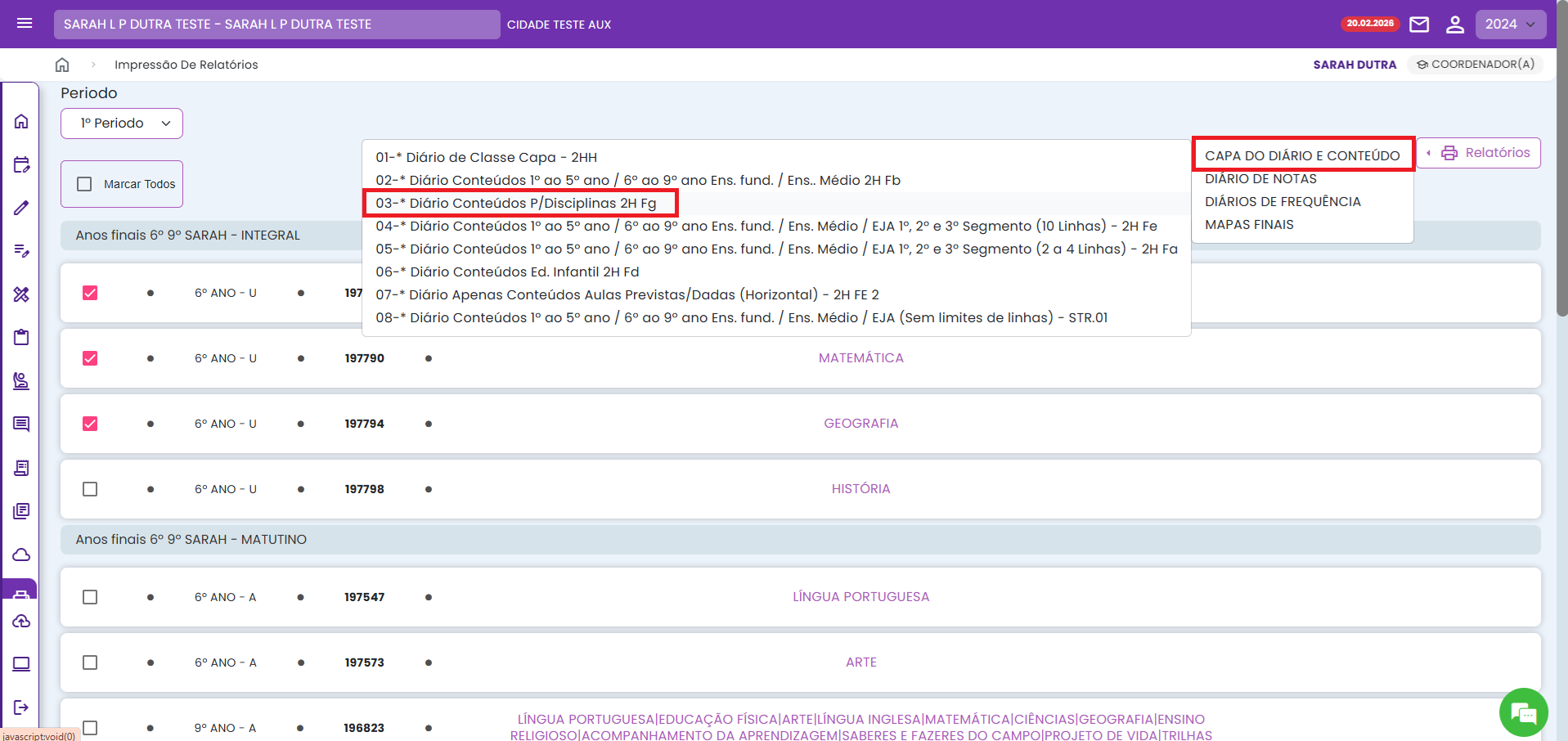The height and width of the screenshot is (741, 1568).
Task: Check the História 197798 row checkbox
Action: click(90, 489)
